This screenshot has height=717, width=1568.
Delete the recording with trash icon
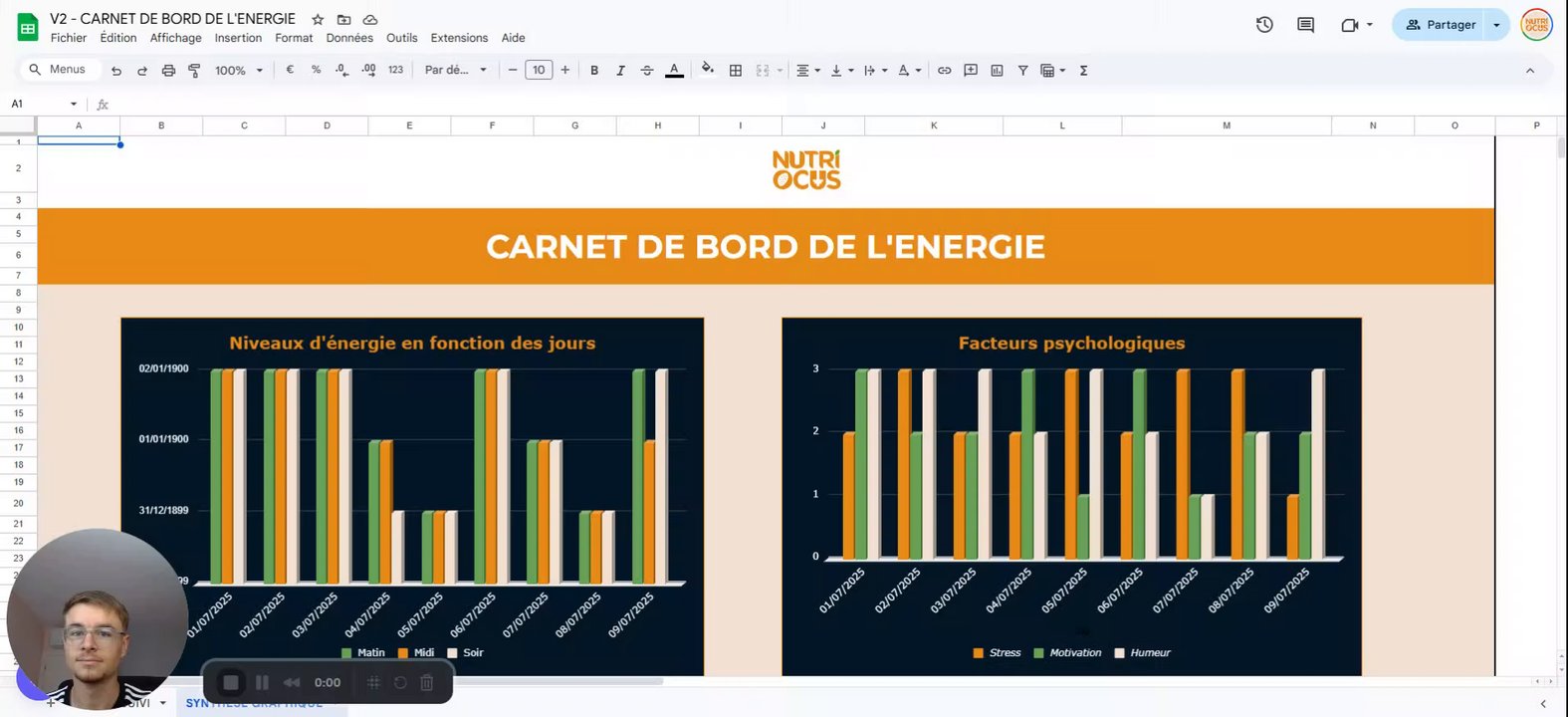click(427, 682)
